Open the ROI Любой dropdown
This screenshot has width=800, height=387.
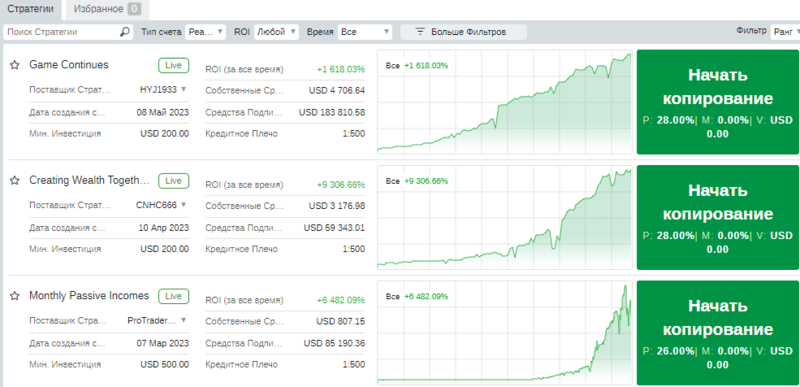[276, 32]
